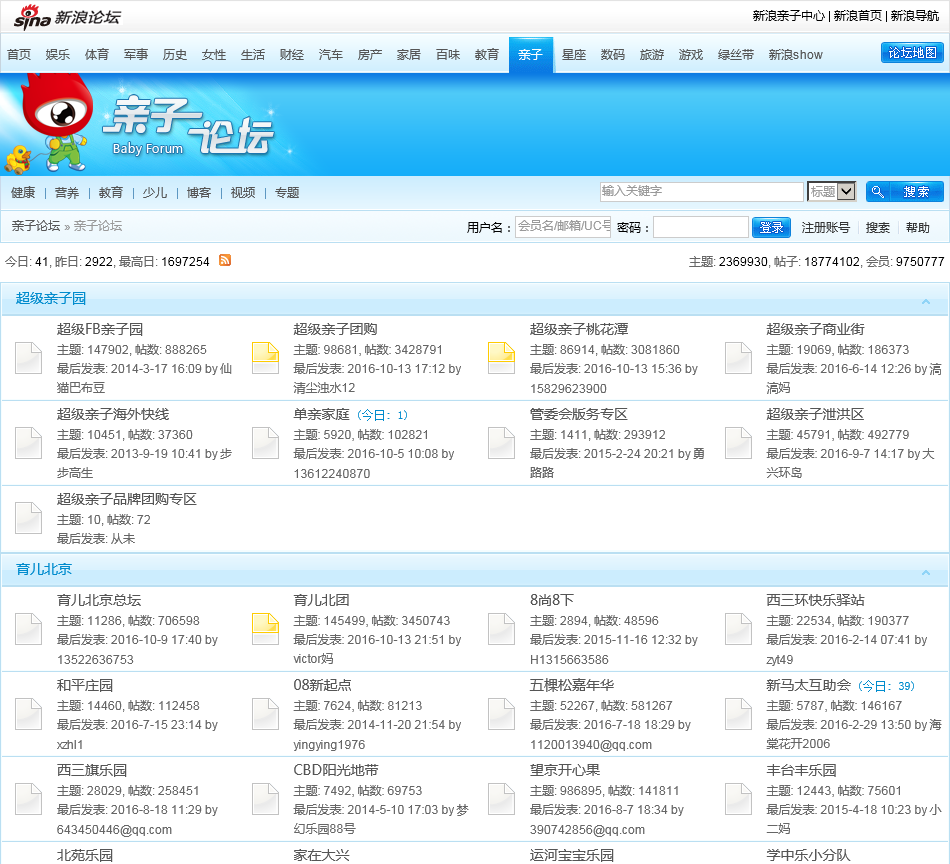950x864 pixels.
Task: Open the 新马太互助会 forum link
Action: (x=808, y=685)
